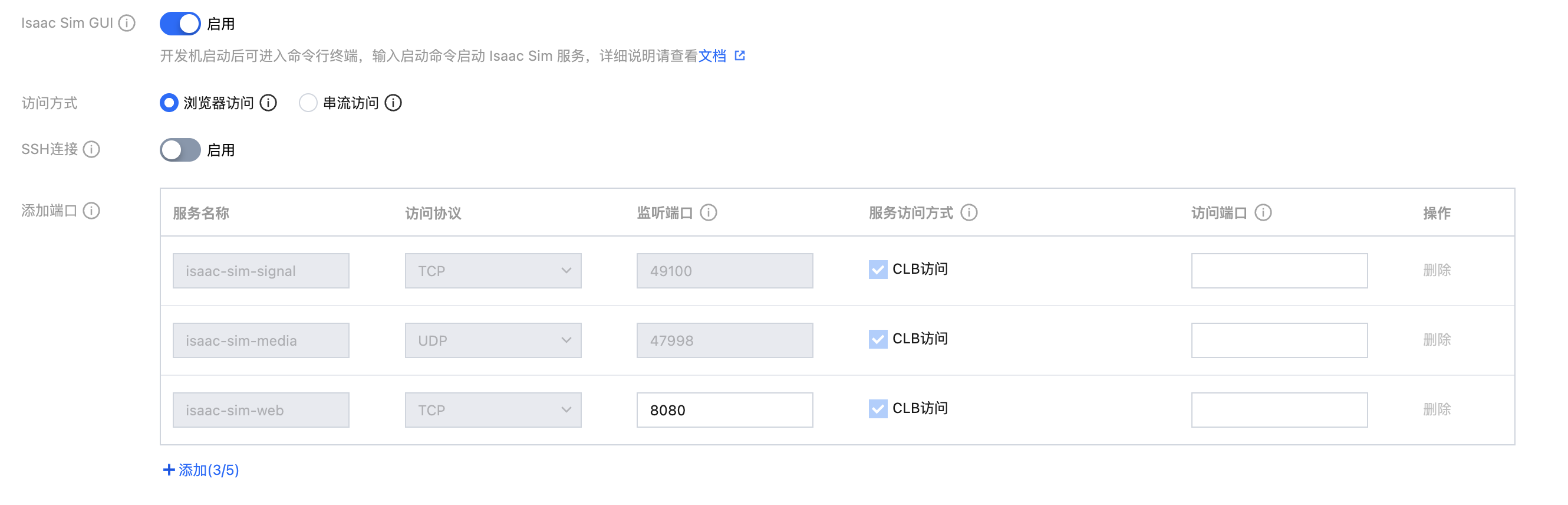The width and height of the screenshot is (1568, 505).
Task: Click info icon in 服务访问方式 column header
Action: 969,212
